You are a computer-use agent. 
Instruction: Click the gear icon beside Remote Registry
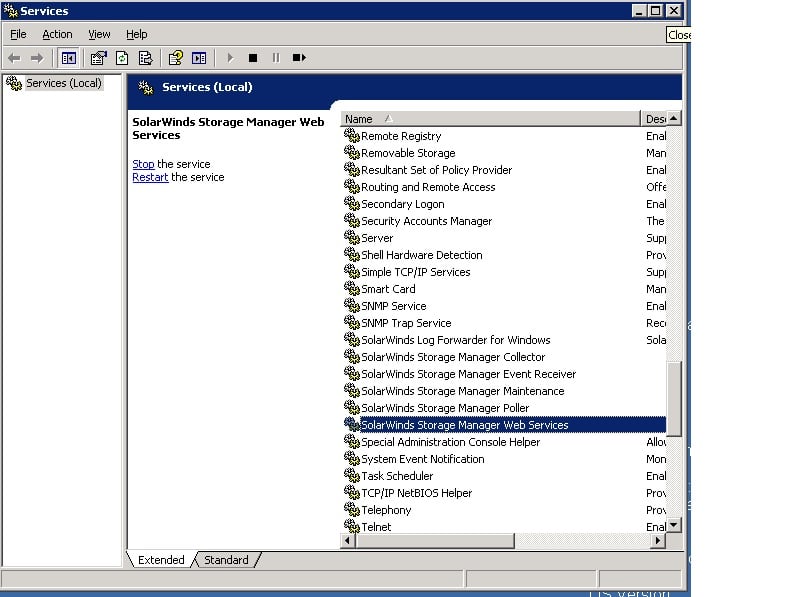pos(352,135)
